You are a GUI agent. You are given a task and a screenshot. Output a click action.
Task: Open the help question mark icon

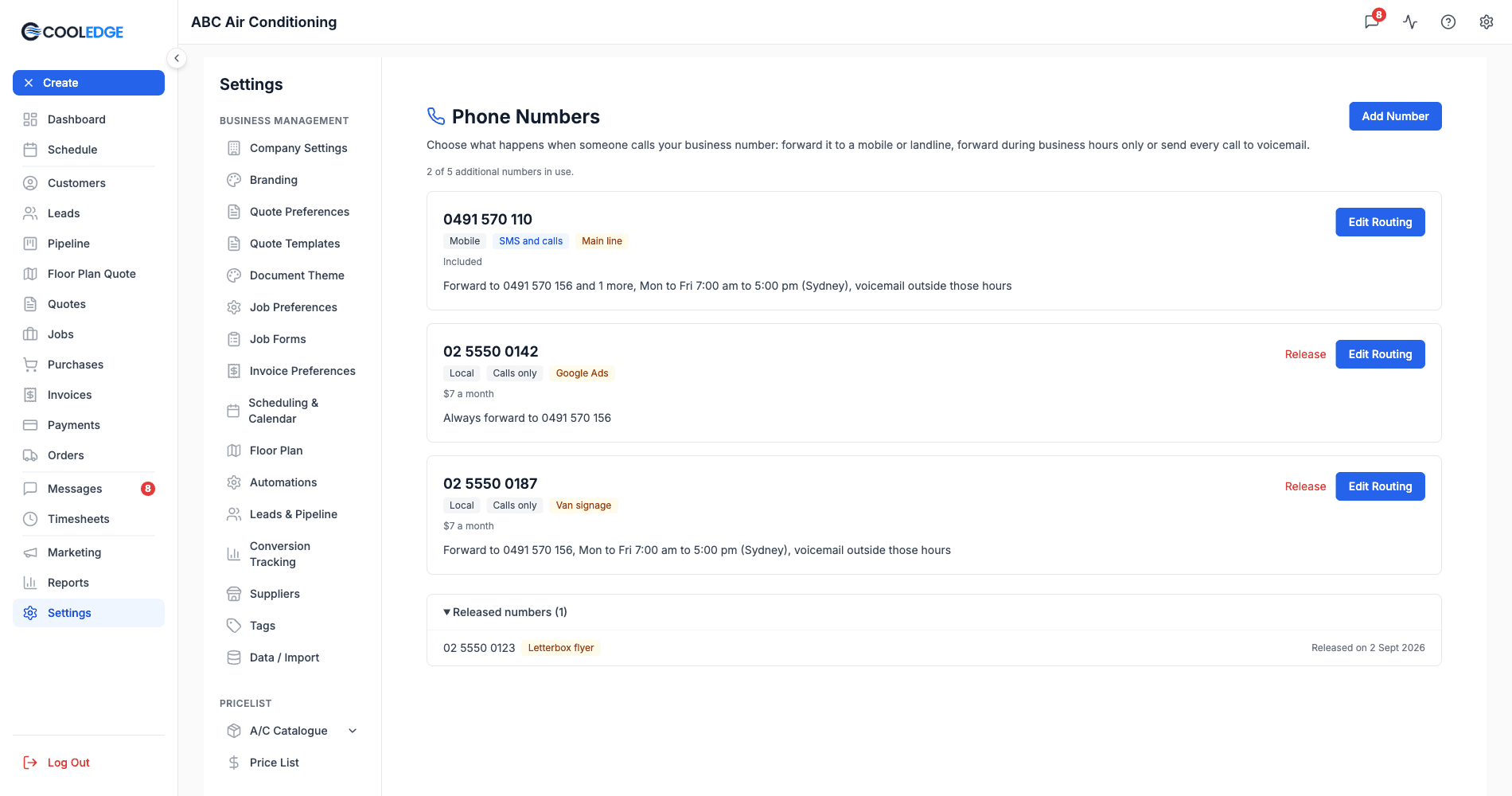(x=1448, y=22)
